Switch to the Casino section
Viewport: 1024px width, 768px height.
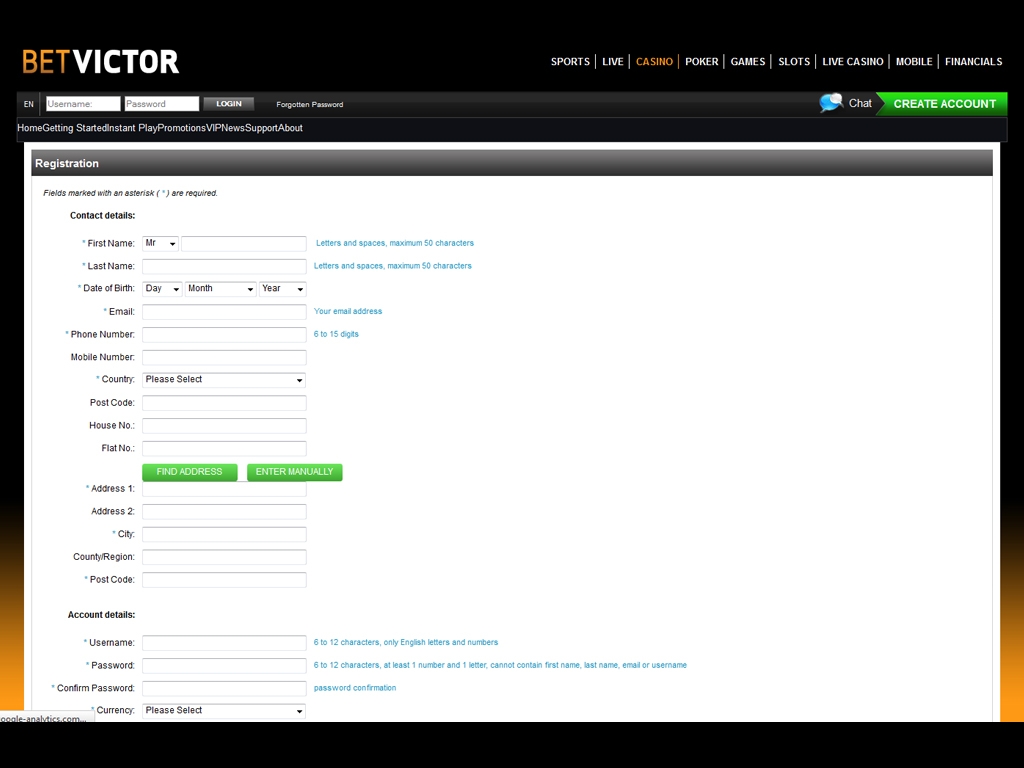(654, 62)
